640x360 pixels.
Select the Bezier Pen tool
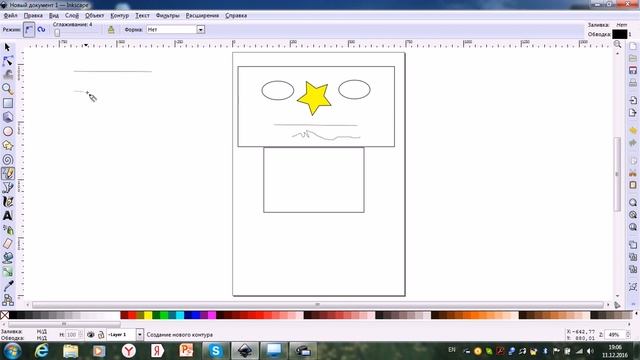click(x=7, y=188)
